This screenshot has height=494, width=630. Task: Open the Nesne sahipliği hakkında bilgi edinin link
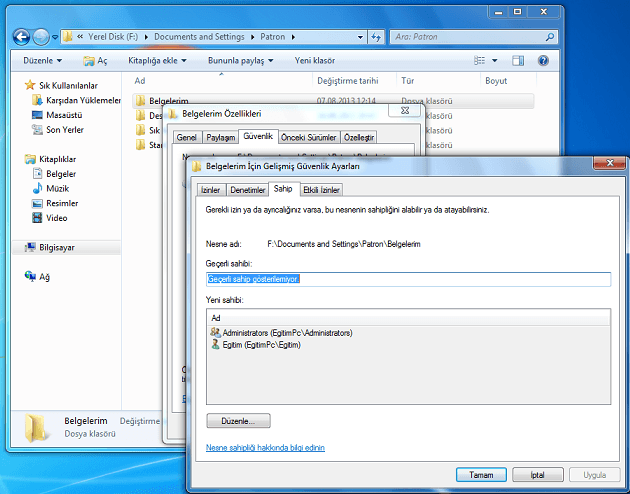(x=265, y=448)
